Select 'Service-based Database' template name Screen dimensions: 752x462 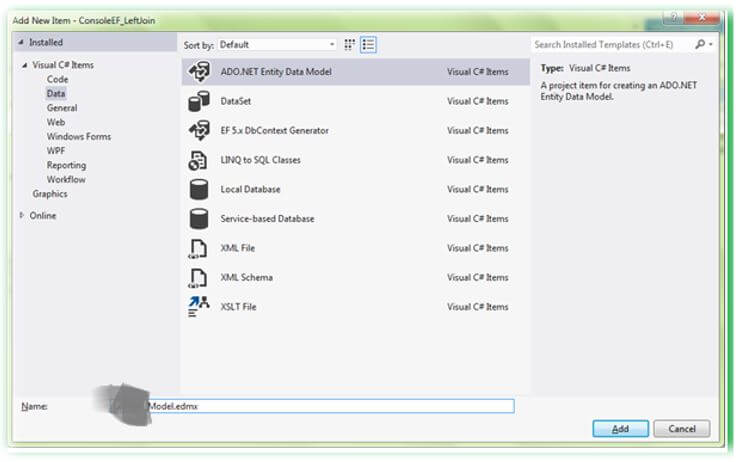pos(267,219)
